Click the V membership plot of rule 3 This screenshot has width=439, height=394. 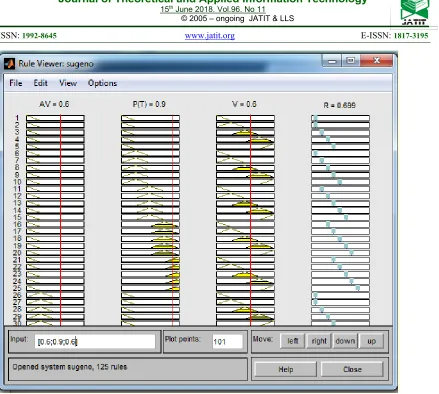pyautogui.click(x=245, y=132)
